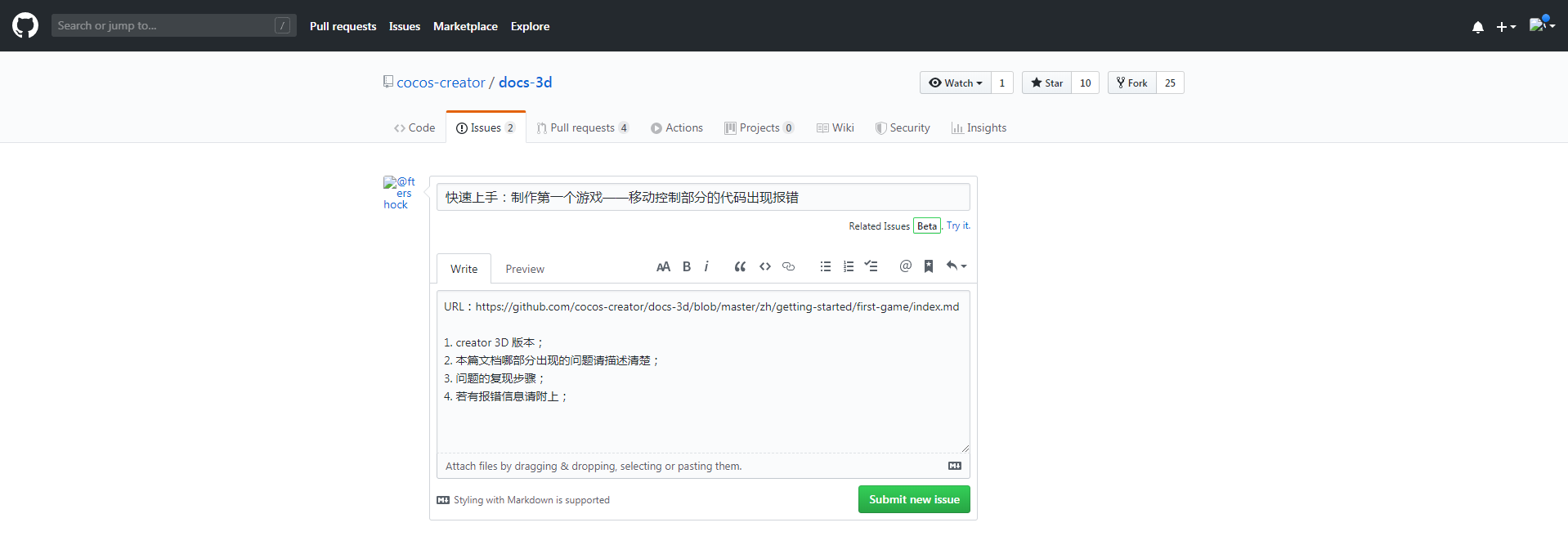Add a numbered list

(x=849, y=266)
